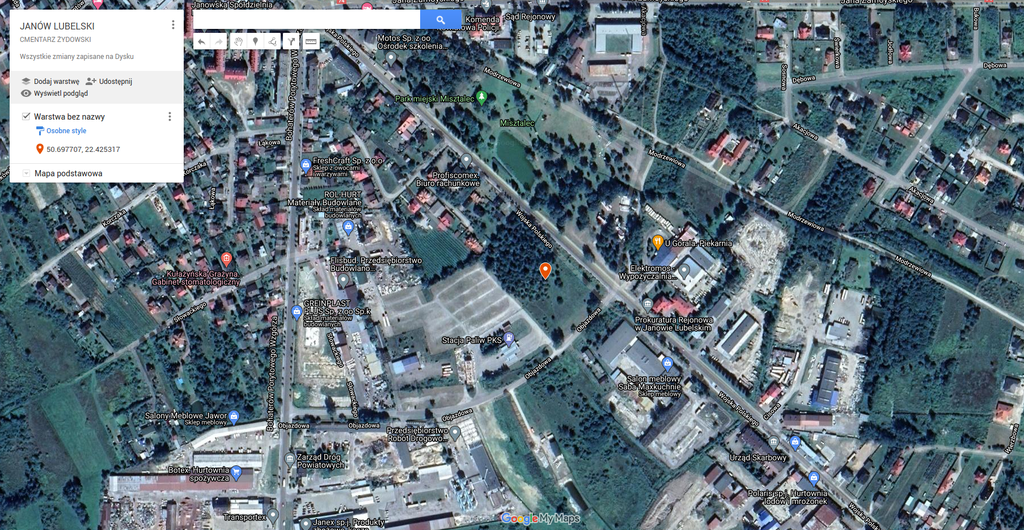Image resolution: width=1024 pixels, height=530 pixels.
Task: Click the Redo arrow in toolbar
Action: pyautogui.click(x=219, y=41)
